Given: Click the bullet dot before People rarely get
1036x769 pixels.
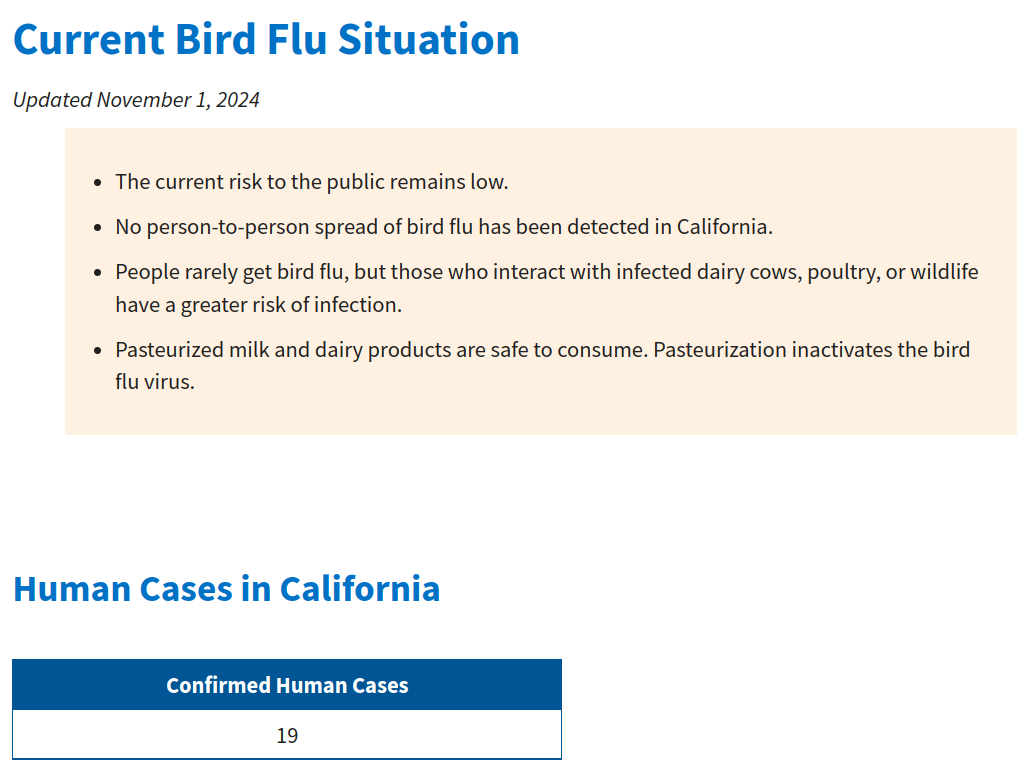Looking at the screenshot, I should pyautogui.click(x=98, y=273).
